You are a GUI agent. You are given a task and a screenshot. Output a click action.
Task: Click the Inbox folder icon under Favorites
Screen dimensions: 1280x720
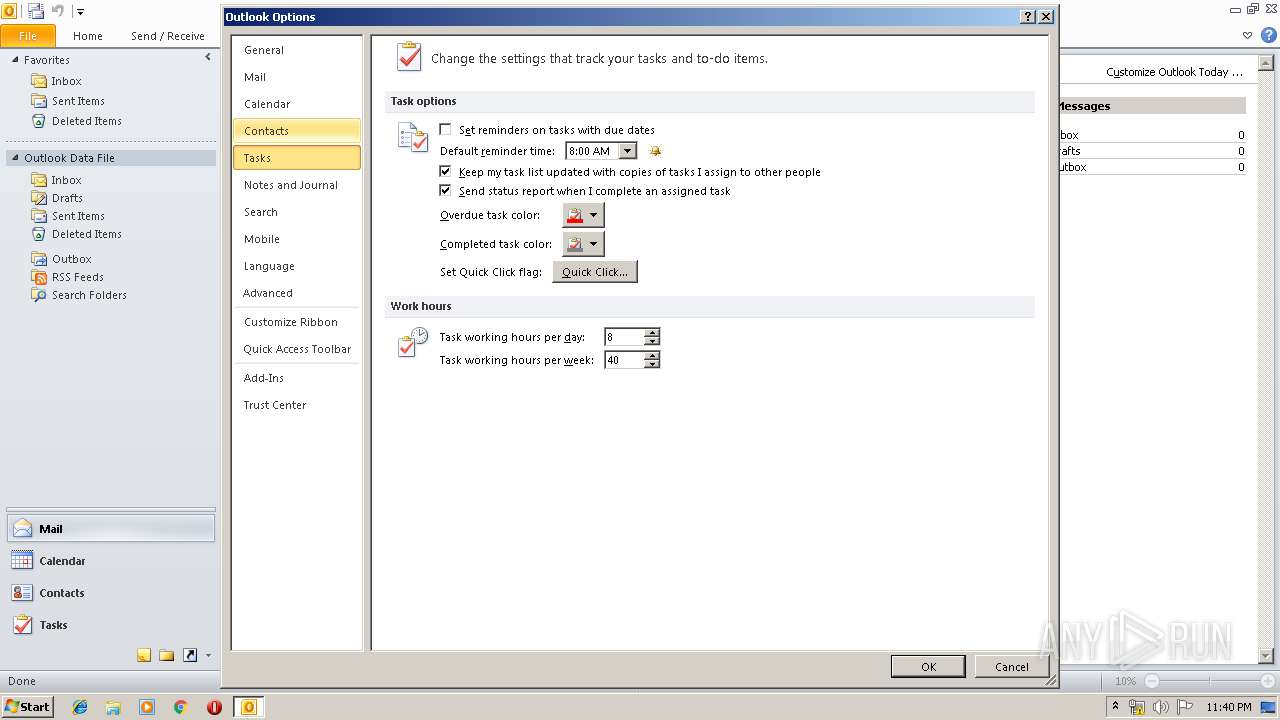click(39, 81)
